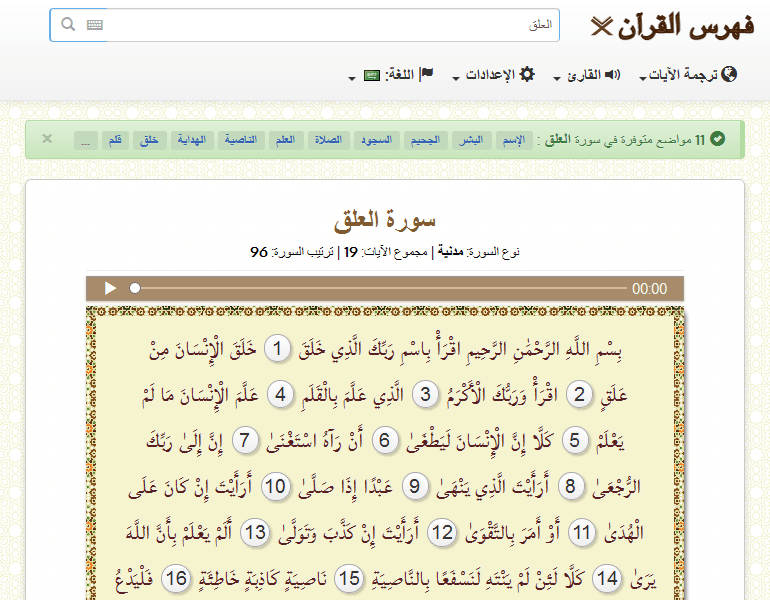Click the فهرس القرآن site logo
Viewport: 770px width, 600px height.
(672, 26)
